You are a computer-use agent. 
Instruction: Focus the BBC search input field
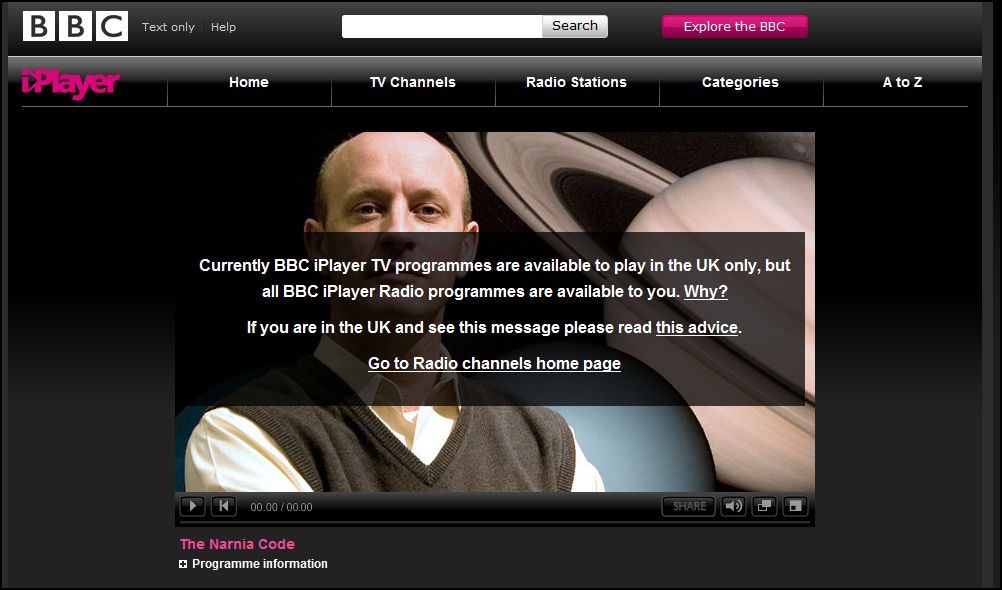[x=442, y=26]
